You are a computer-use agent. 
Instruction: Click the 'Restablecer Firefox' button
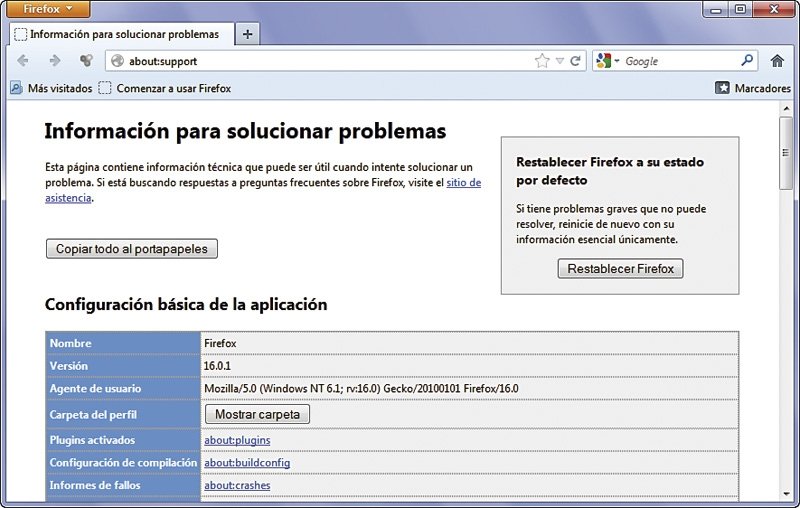pos(620,268)
